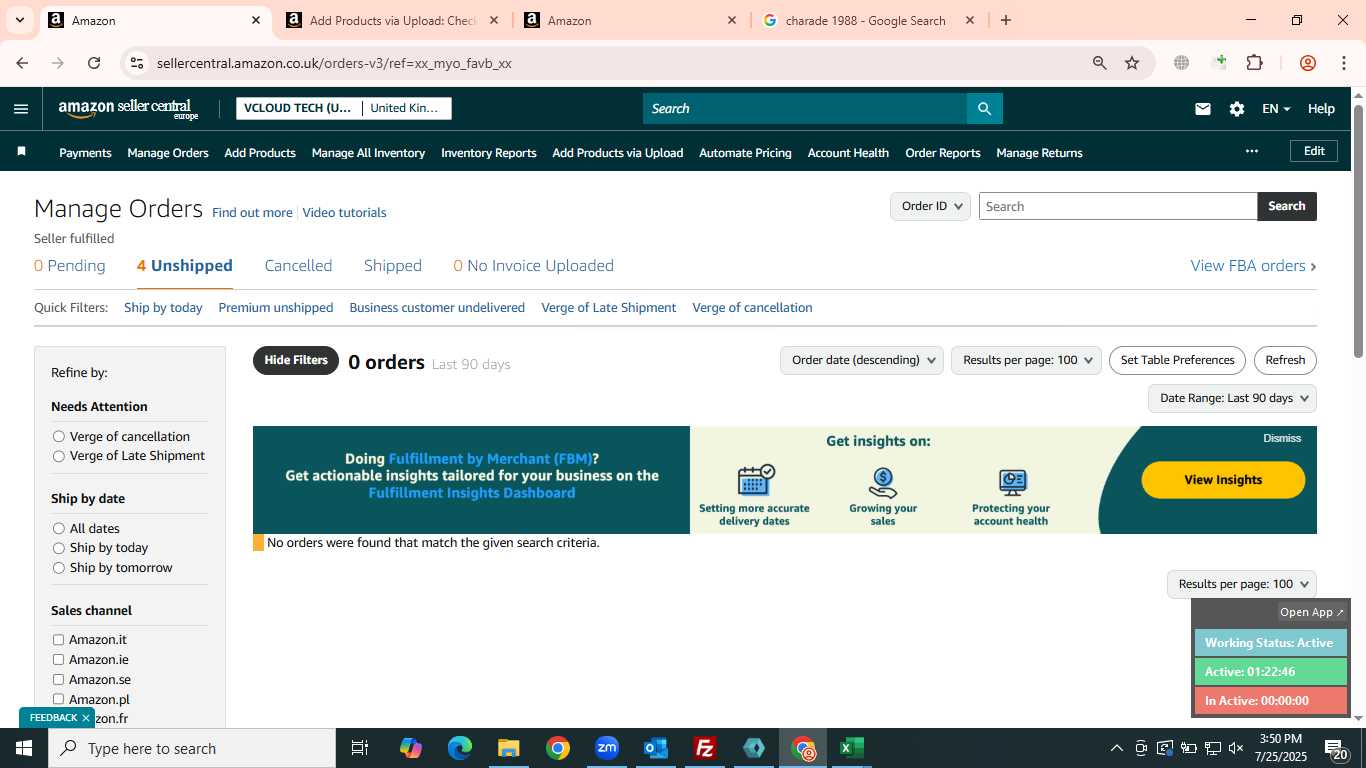Open Outlook from the taskbar
The height and width of the screenshot is (768, 1366).
(656, 748)
